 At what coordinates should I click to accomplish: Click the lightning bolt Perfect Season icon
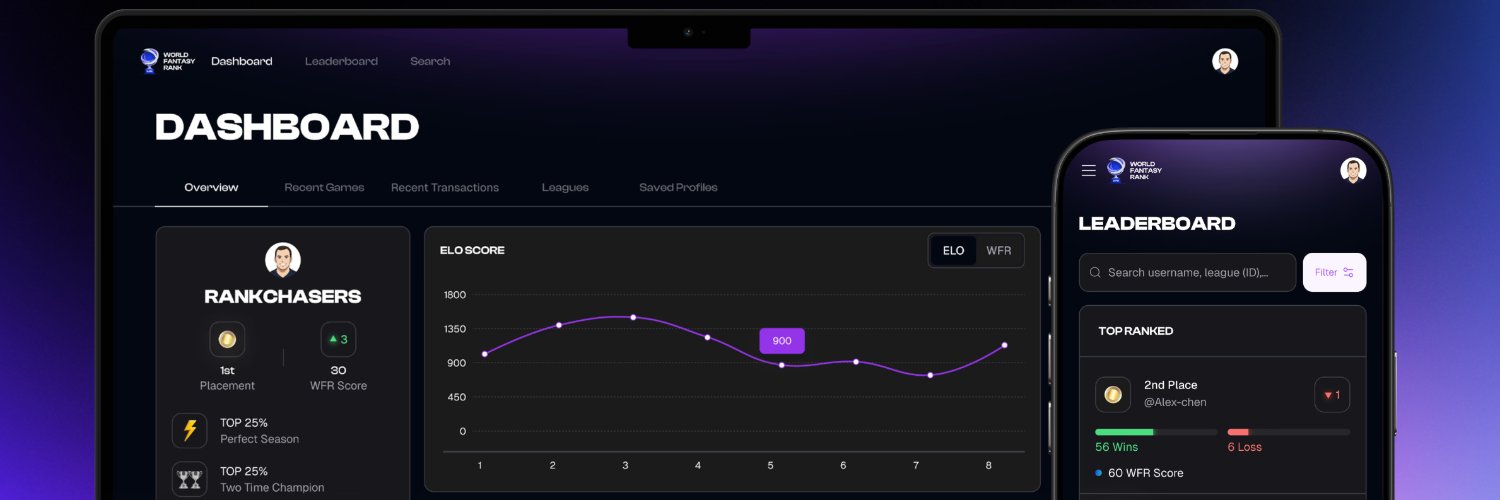pos(190,430)
